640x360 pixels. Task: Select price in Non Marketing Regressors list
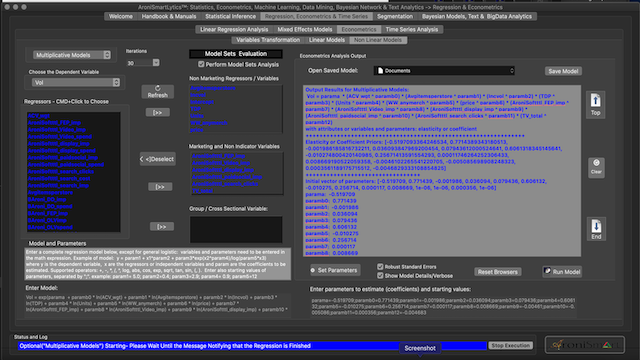coord(197,129)
